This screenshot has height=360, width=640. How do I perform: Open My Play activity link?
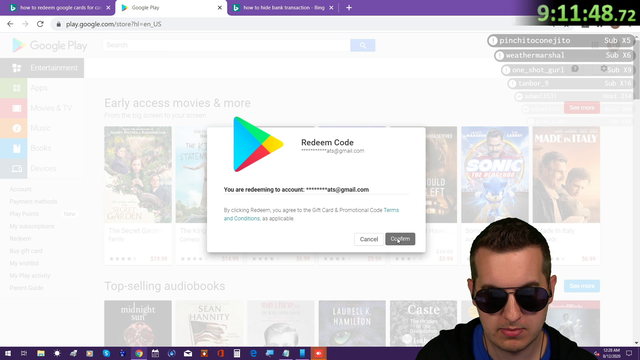[x=30, y=276]
